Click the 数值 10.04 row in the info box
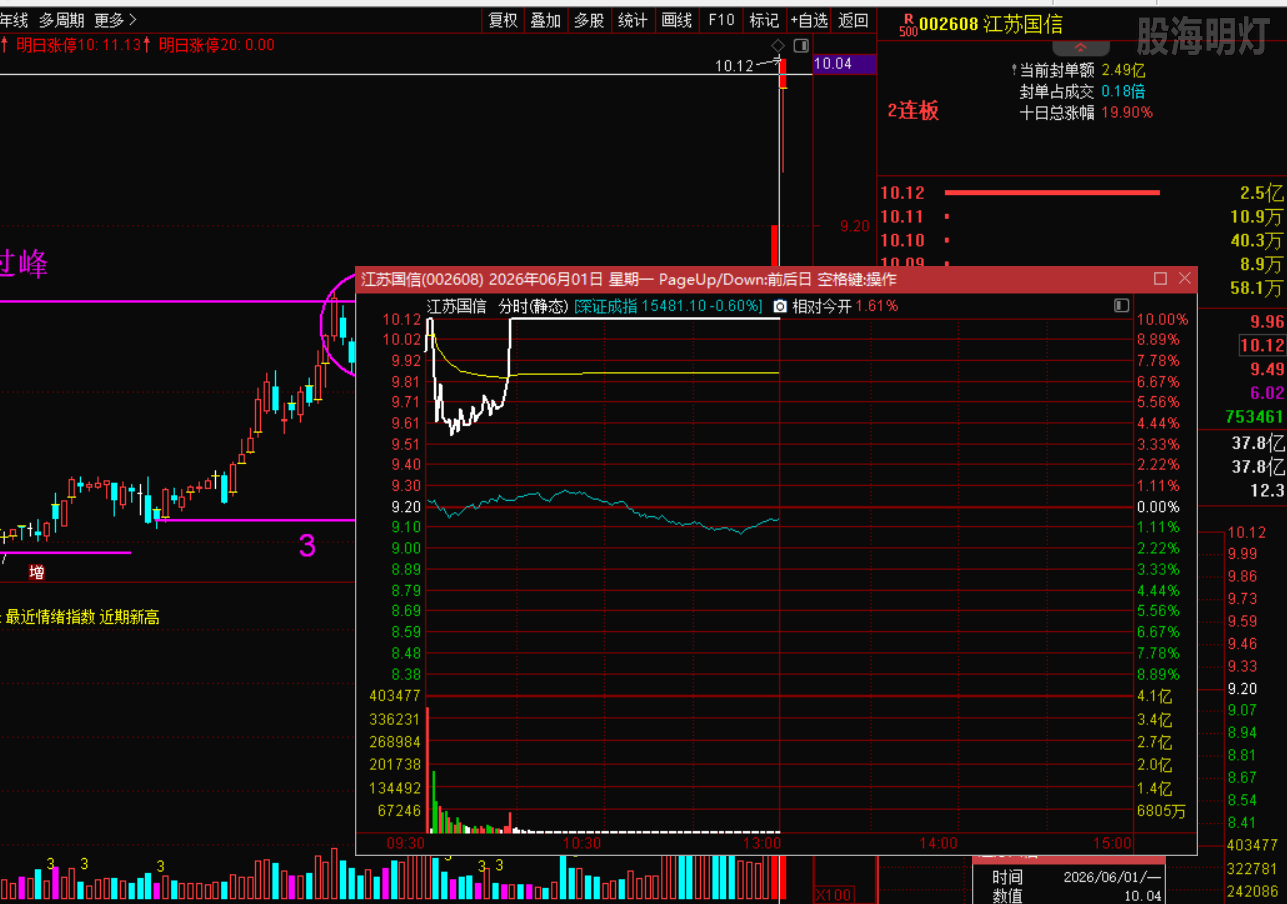Screen dimensions: 1287x904 pyautogui.click(x=1079, y=896)
